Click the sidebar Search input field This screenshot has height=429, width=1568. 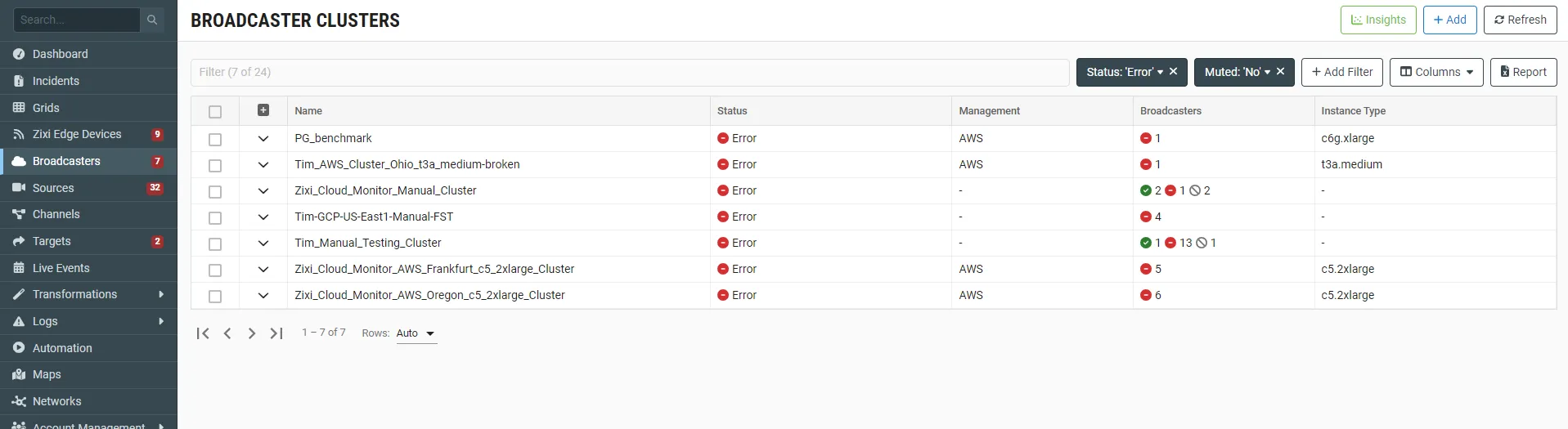[77, 20]
